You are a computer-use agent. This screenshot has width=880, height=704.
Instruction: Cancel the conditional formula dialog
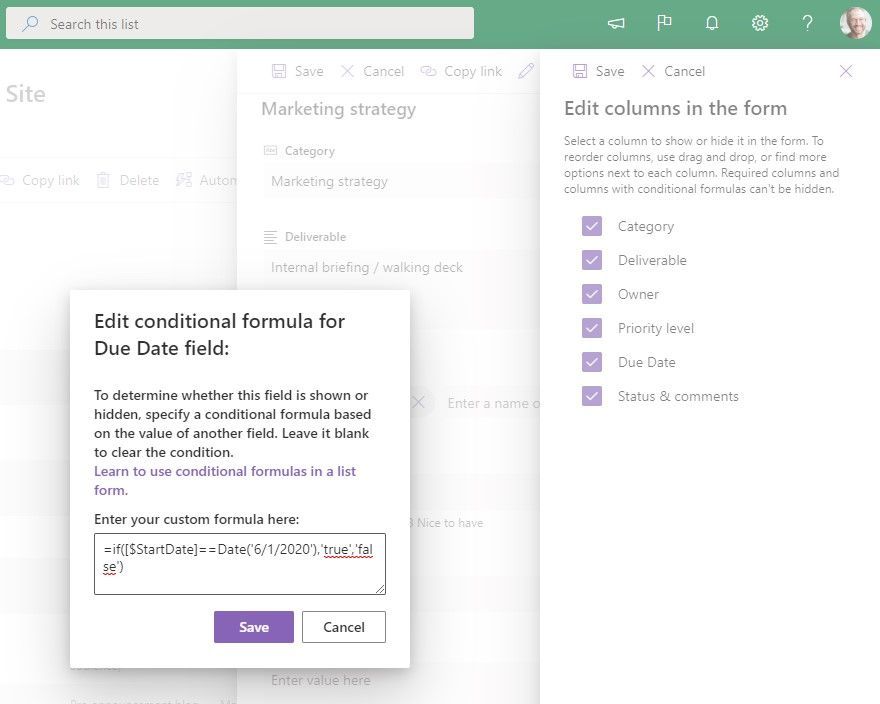(x=343, y=627)
